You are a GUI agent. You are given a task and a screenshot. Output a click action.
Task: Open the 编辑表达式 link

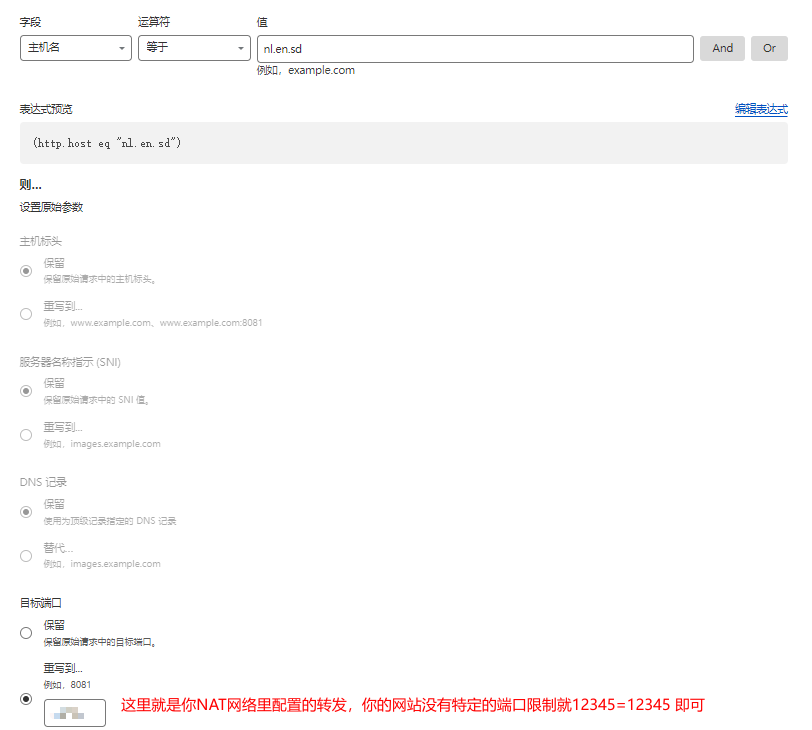(x=761, y=109)
